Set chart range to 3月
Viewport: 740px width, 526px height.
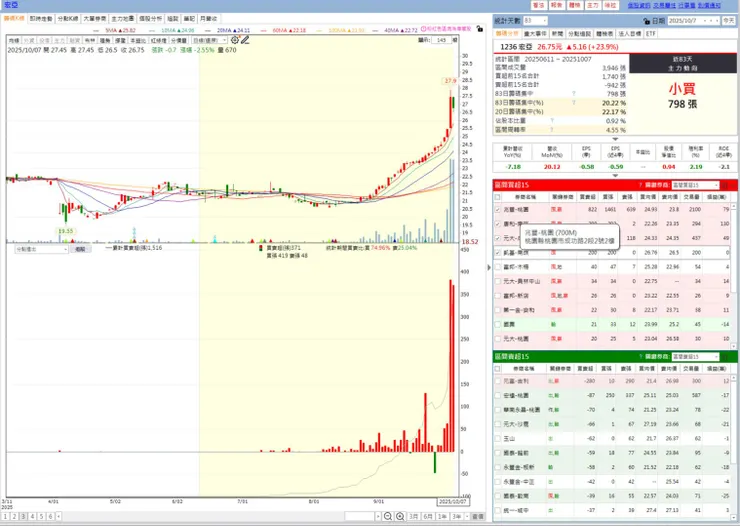point(413,517)
